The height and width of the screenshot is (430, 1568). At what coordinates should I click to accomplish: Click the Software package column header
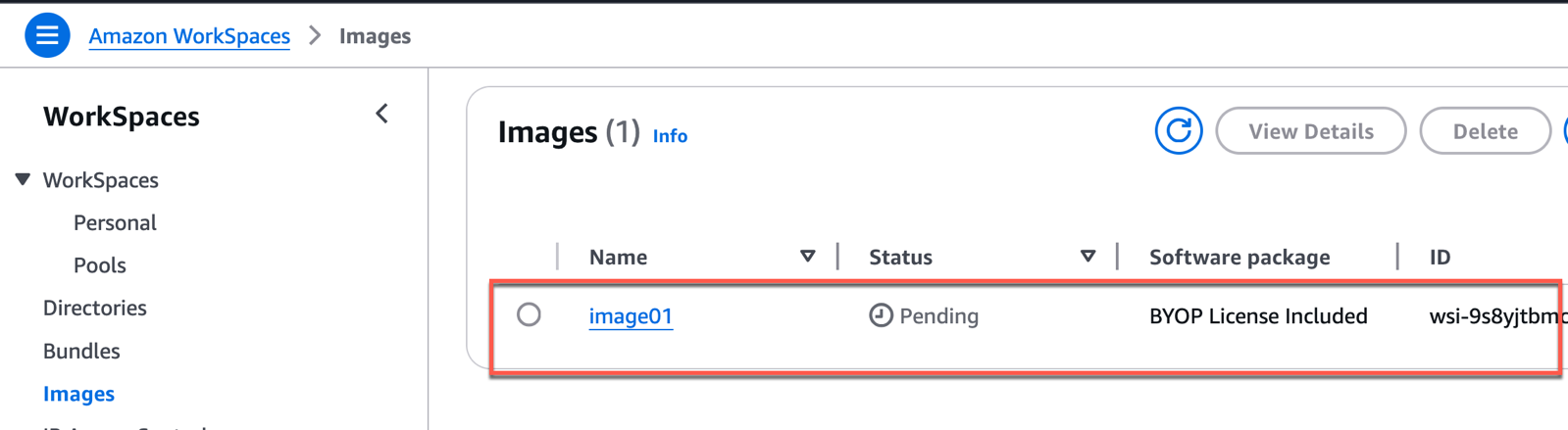pos(1239,258)
